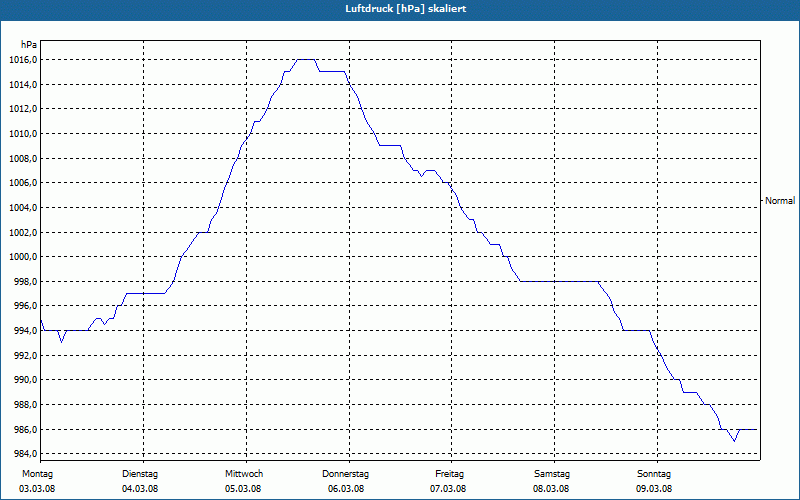This screenshot has height=500, width=800.
Task: Click the 996,0 axis value
Action: pos(25,306)
